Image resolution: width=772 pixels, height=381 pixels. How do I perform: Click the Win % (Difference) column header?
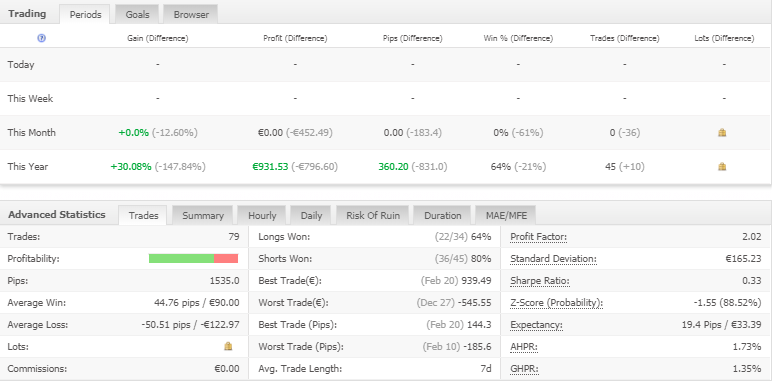click(518, 38)
